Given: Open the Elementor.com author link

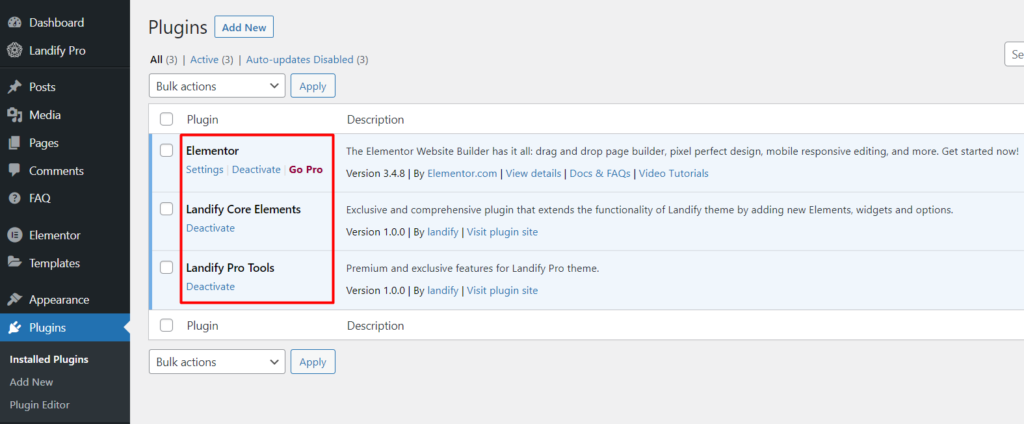Looking at the screenshot, I should (x=462, y=174).
